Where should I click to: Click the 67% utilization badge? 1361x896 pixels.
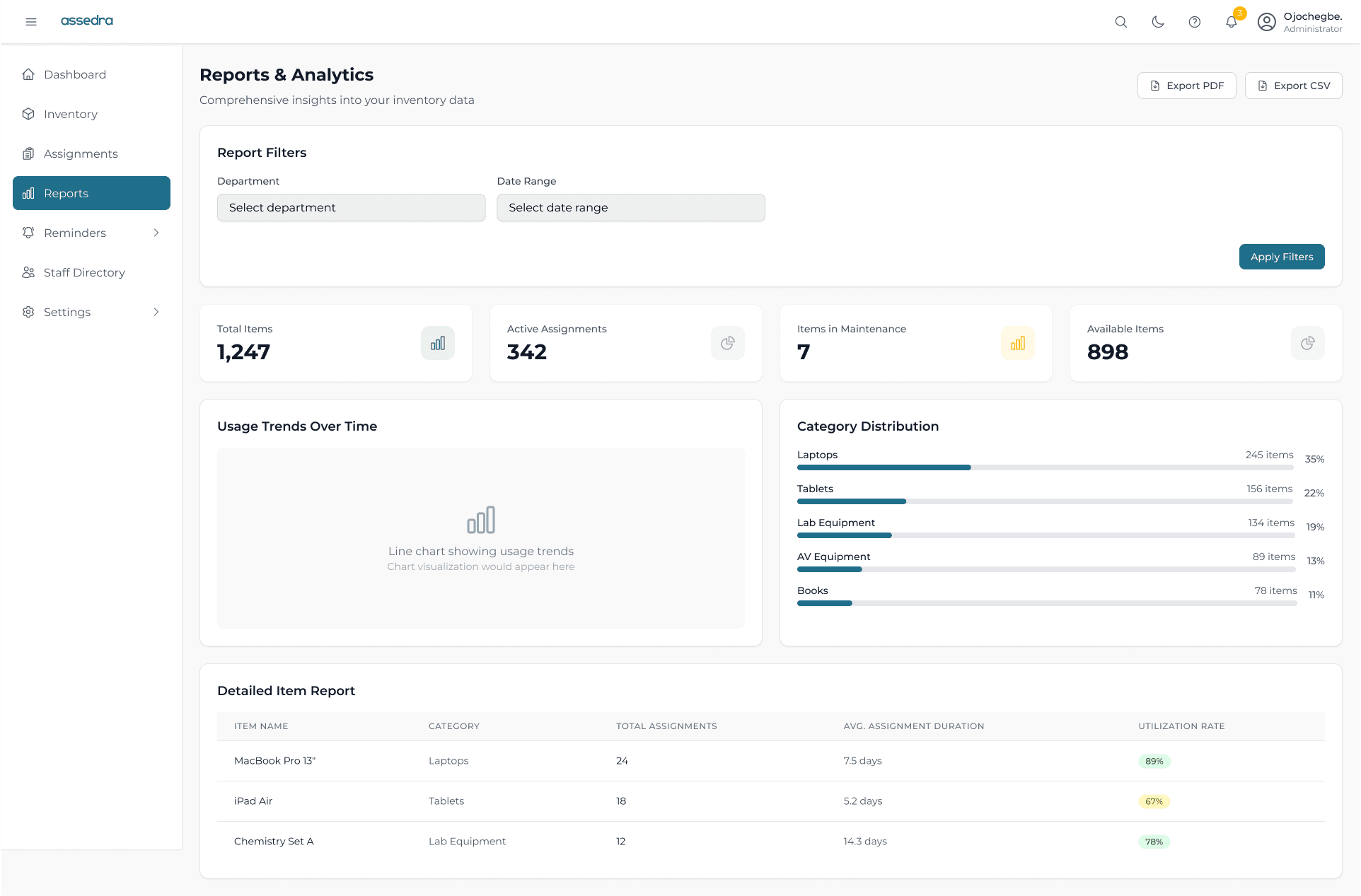[1154, 801]
